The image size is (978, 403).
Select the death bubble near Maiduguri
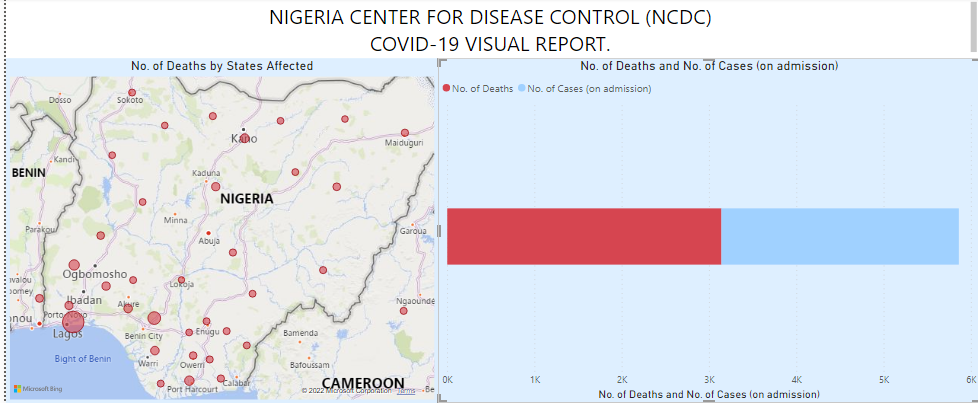405,133
